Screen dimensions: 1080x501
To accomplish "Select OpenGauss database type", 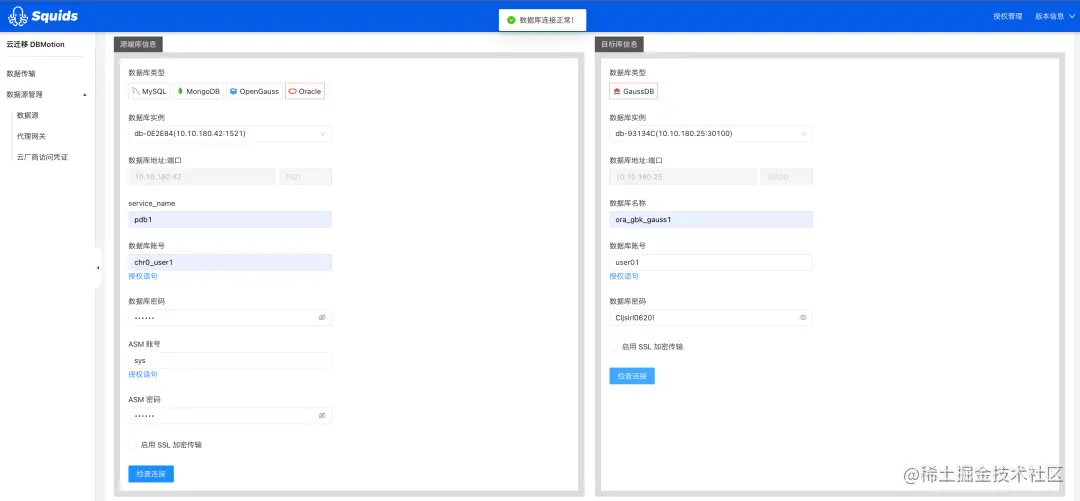I will pos(254,91).
